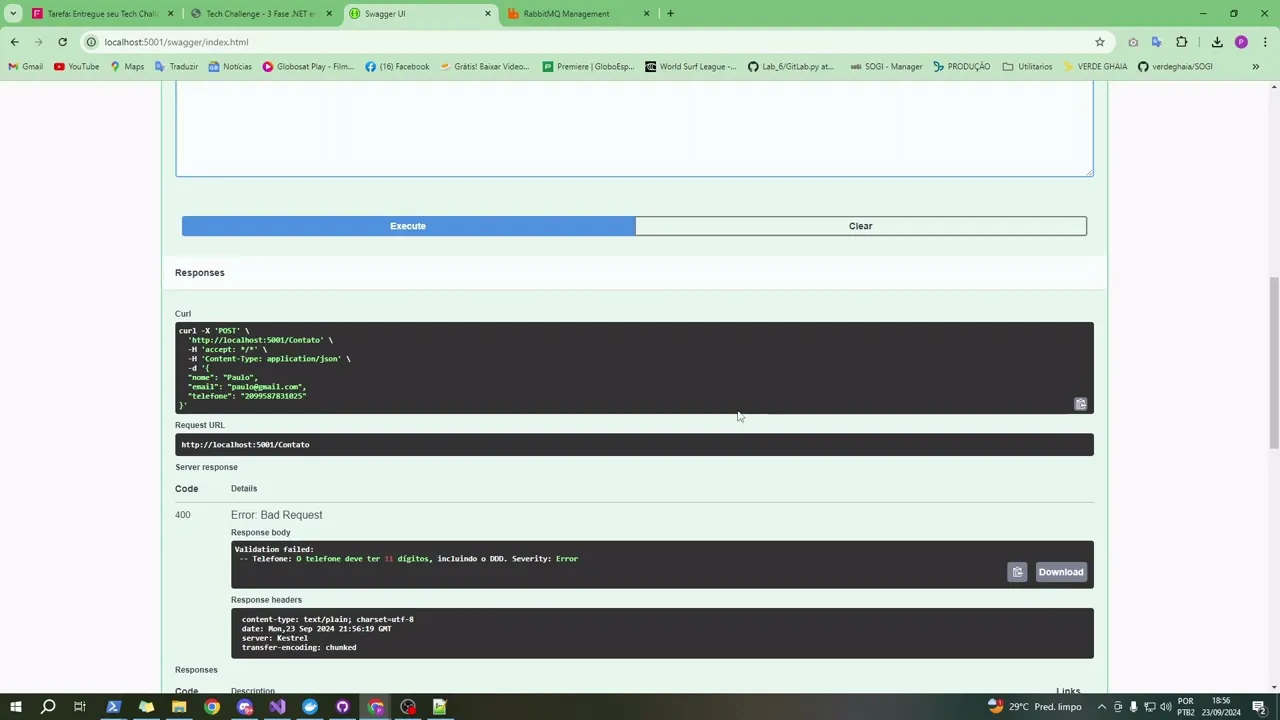Screen dimensions: 1280x720
Task: Reload the current page
Action: coord(62,42)
